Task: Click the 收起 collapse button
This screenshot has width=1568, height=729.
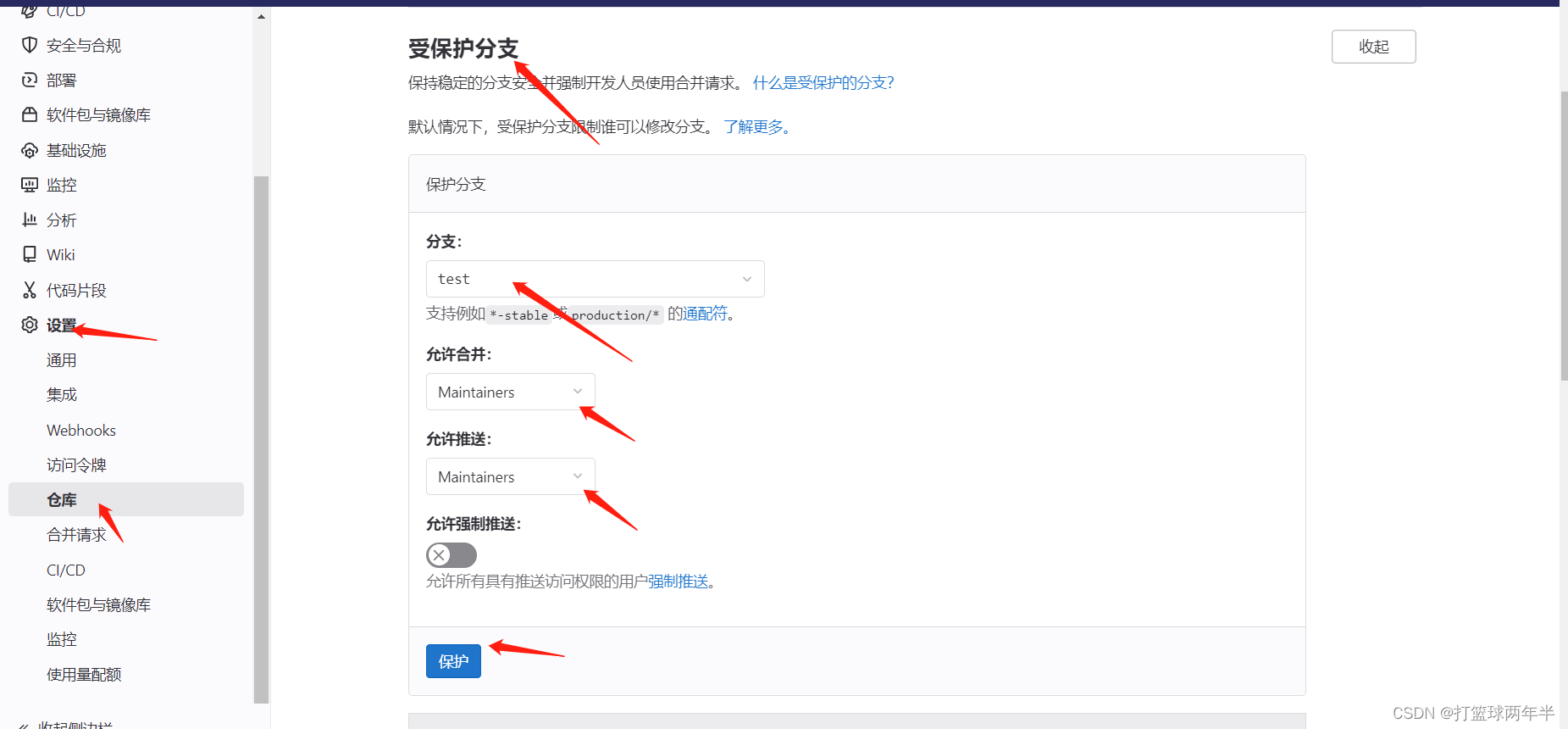Action: tap(1373, 47)
